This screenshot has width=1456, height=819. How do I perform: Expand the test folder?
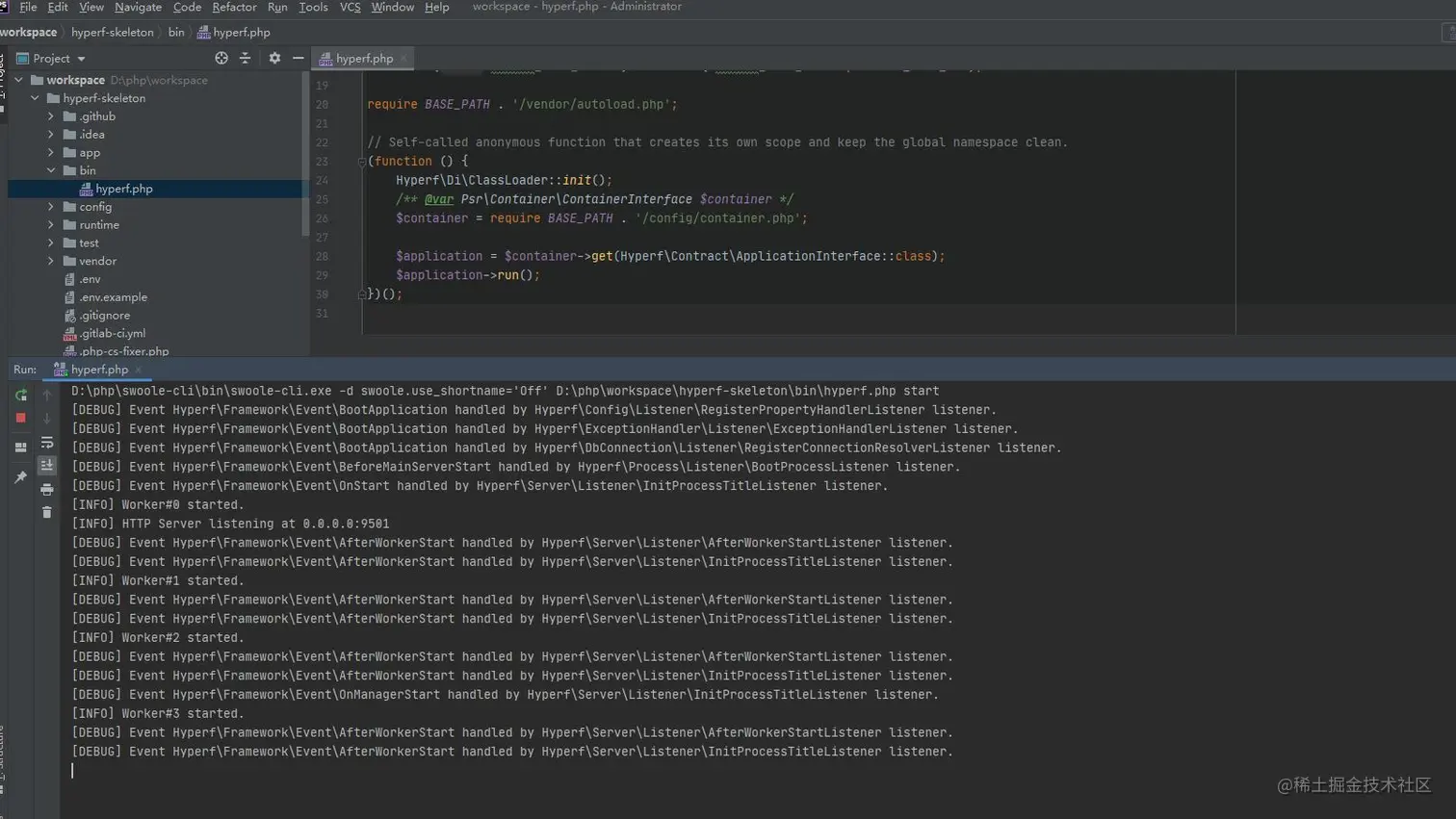click(x=51, y=243)
